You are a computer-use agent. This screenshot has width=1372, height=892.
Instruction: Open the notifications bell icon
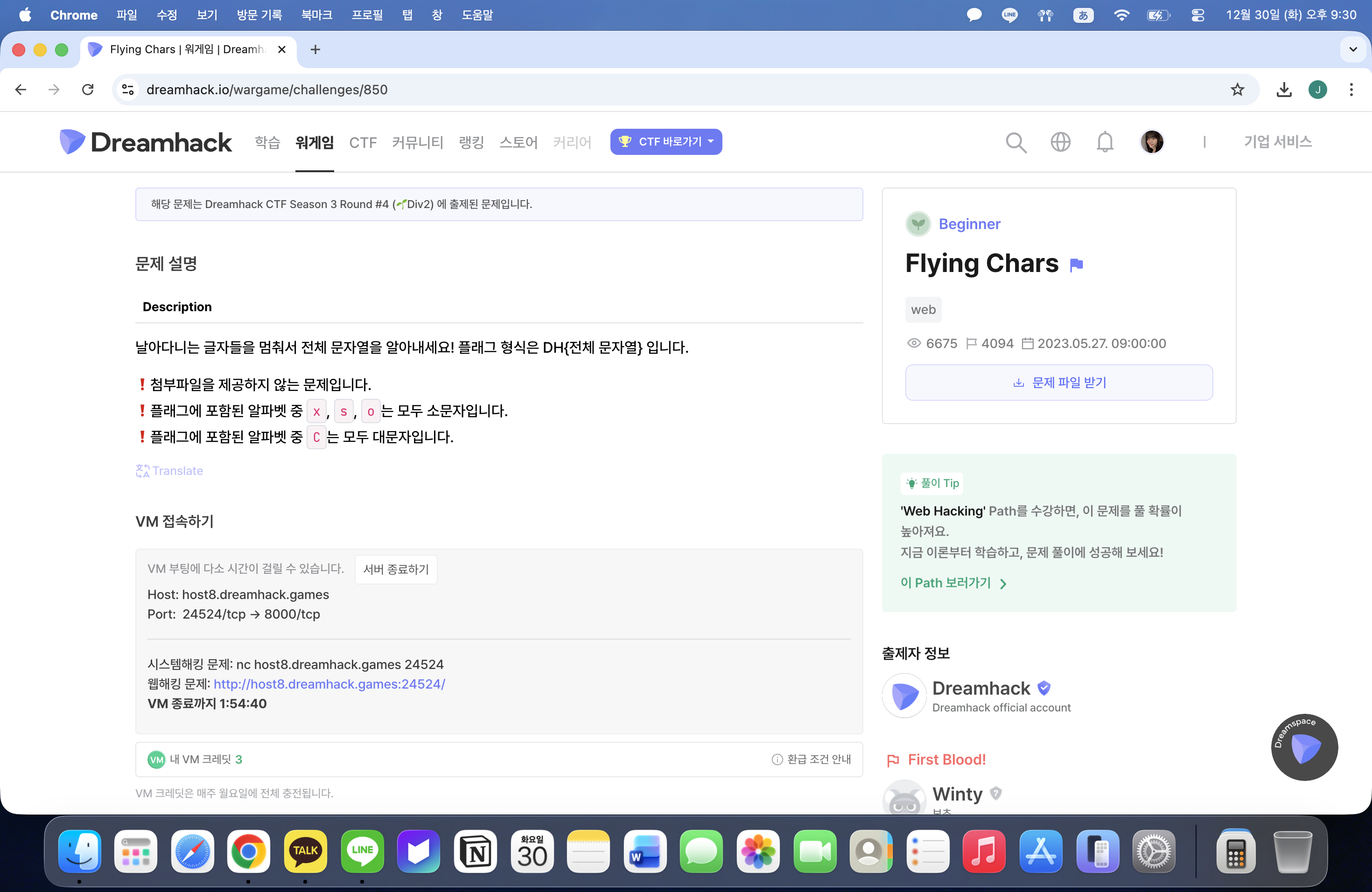tap(1105, 142)
